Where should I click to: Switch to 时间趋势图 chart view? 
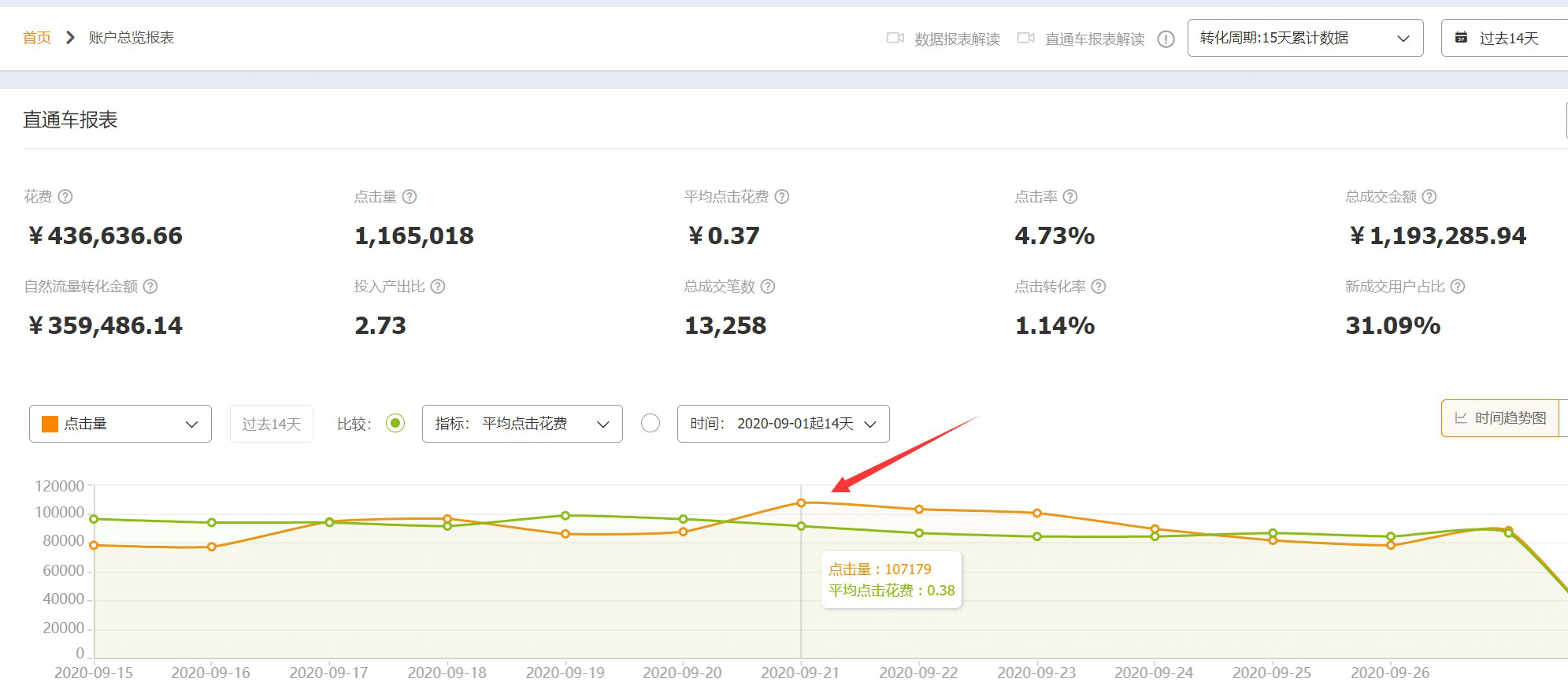1500,418
